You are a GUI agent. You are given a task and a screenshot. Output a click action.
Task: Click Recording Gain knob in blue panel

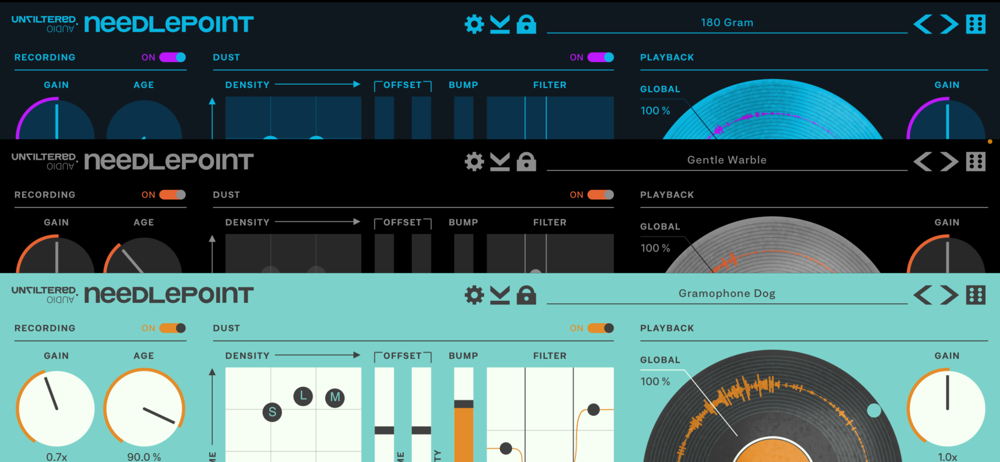(55, 119)
